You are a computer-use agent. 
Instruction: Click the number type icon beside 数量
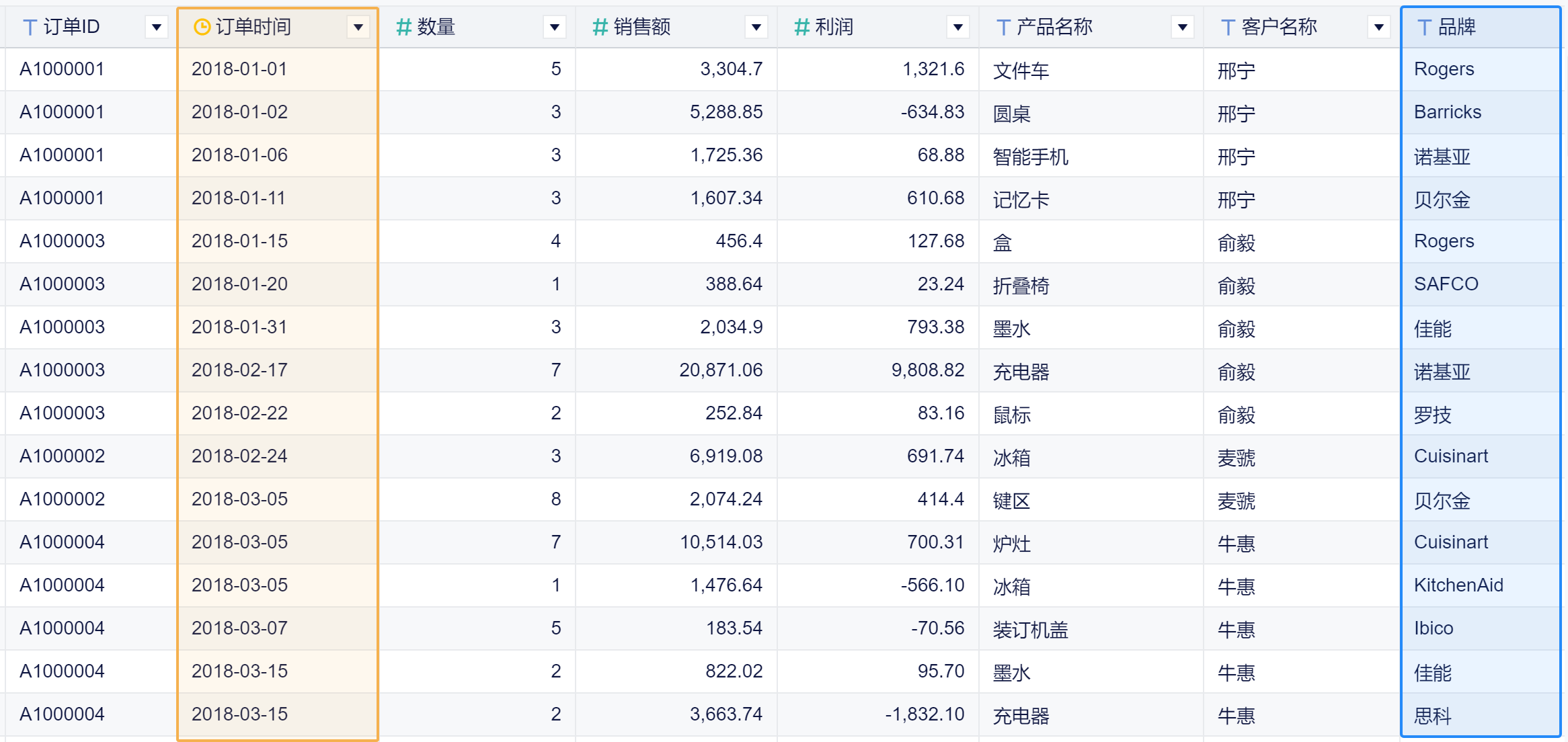click(403, 27)
